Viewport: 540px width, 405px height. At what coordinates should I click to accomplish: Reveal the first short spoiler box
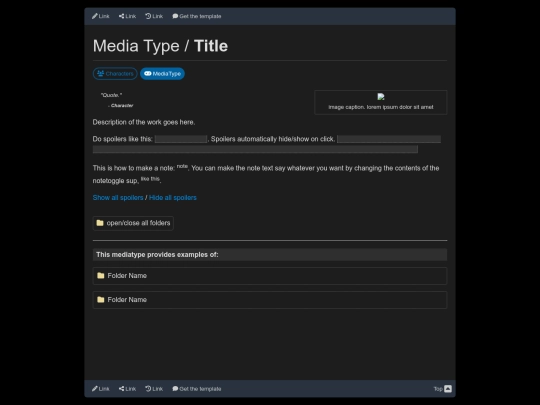point(181,139)
